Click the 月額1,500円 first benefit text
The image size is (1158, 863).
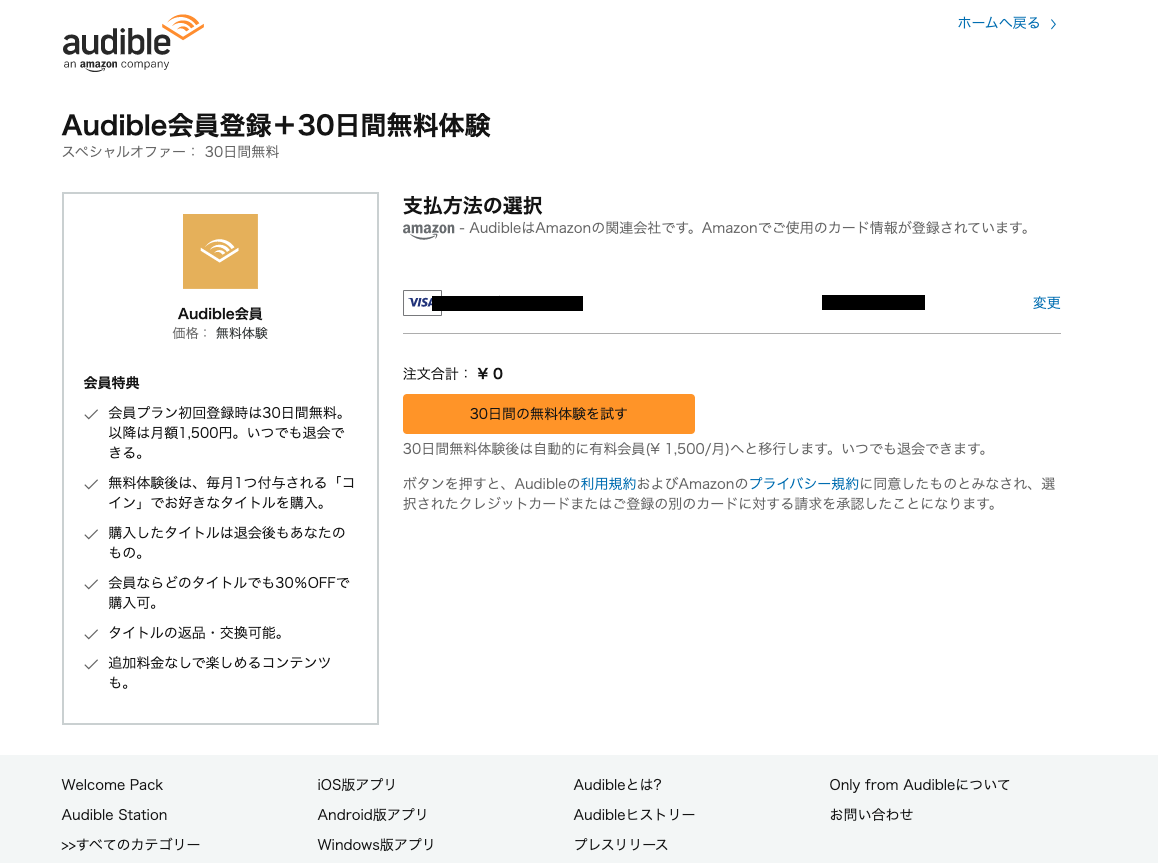coord(227,433)
